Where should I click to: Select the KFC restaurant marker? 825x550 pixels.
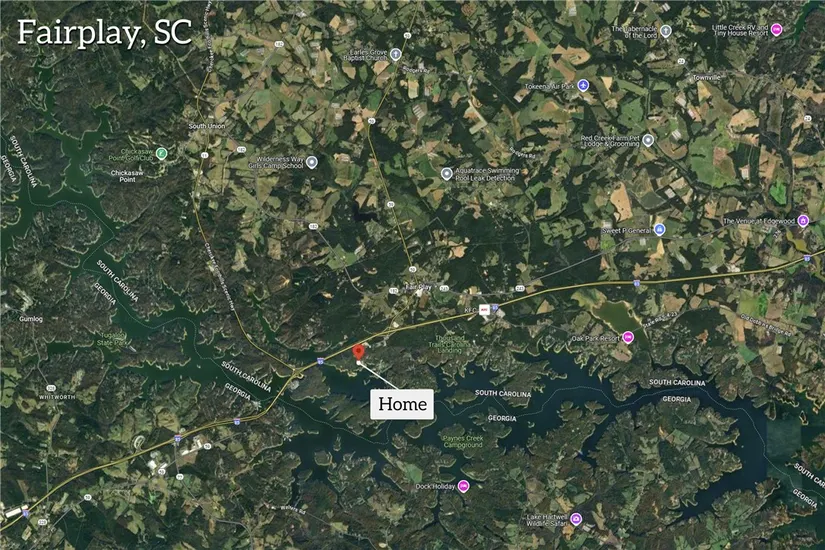484,310
